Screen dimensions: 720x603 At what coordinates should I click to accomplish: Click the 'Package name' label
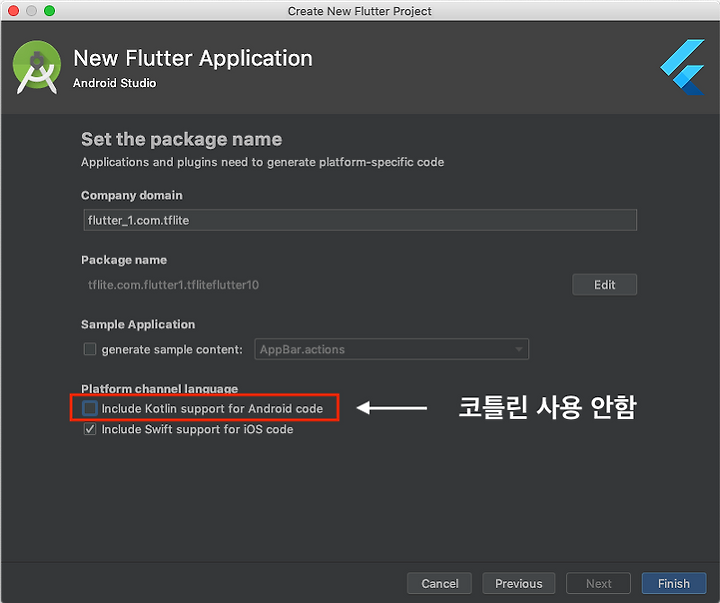[x=124, y=260]
